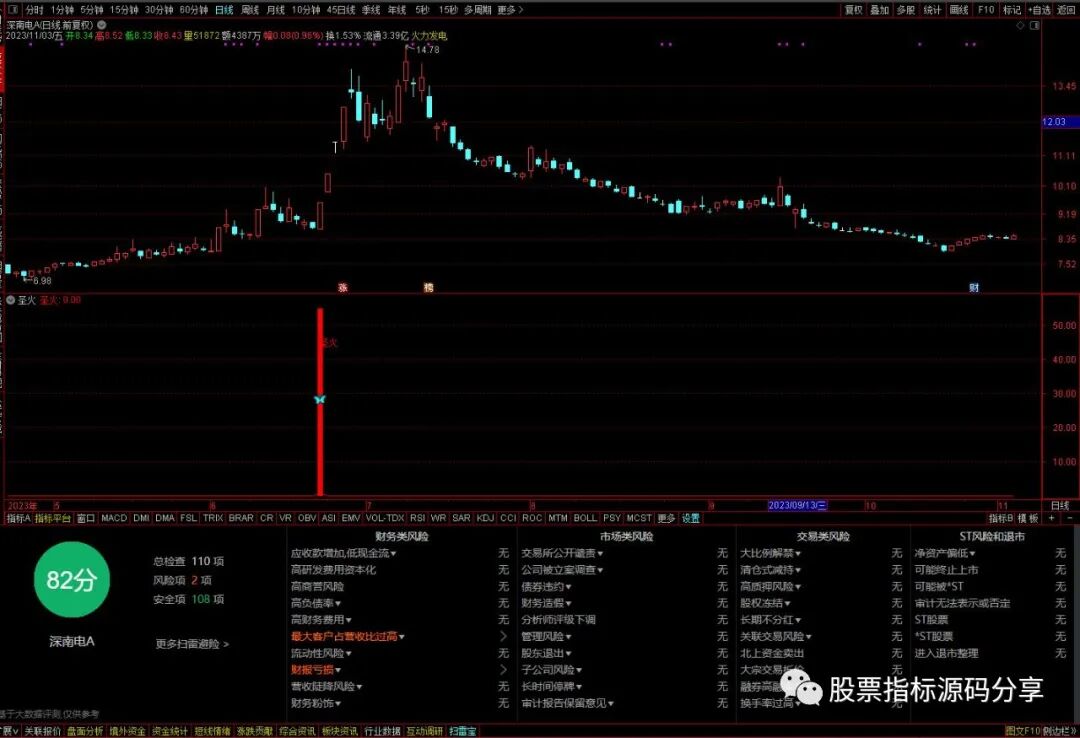Click the panel toggle icon left of 分时
This screenshot has width=1080, height=738.
coord(12,10)
